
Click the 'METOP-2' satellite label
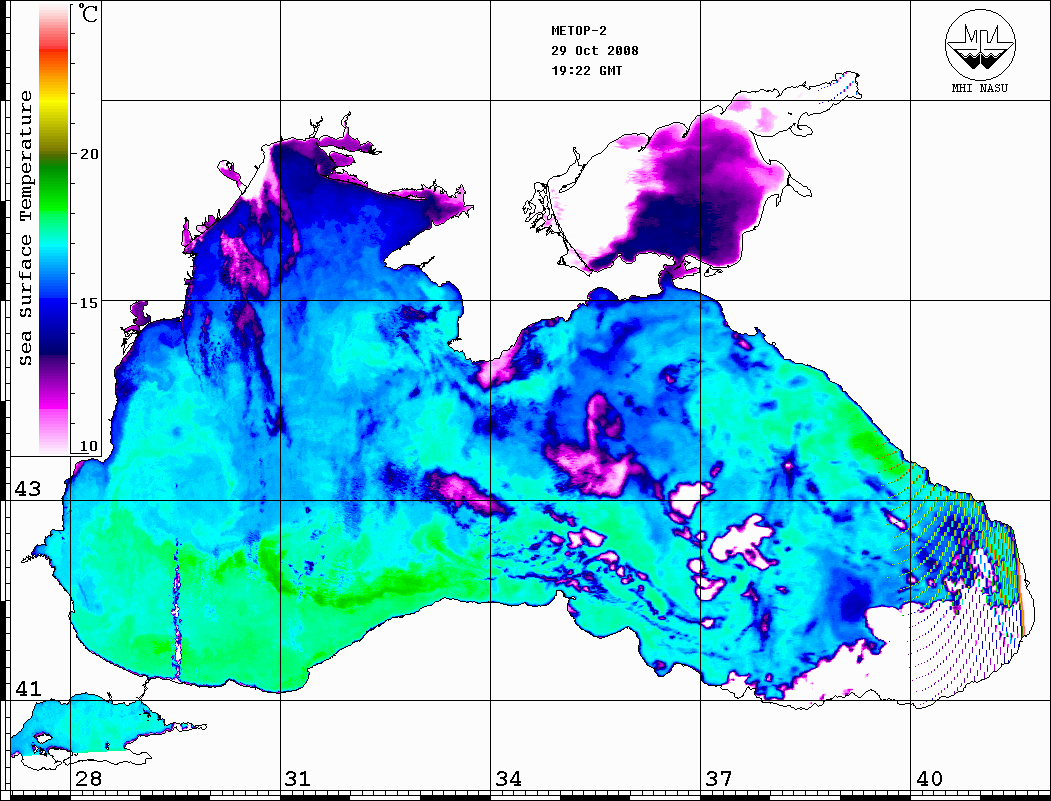click(579, 31)
